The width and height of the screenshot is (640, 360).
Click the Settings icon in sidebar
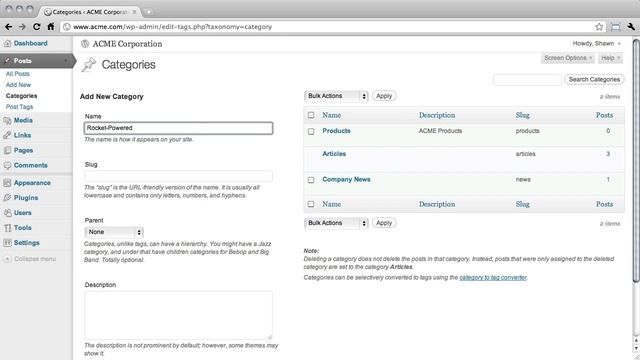point(7,243)
